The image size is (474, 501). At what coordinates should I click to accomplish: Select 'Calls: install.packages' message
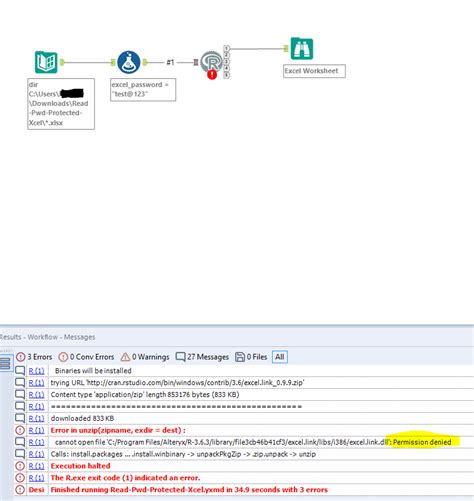183,454
